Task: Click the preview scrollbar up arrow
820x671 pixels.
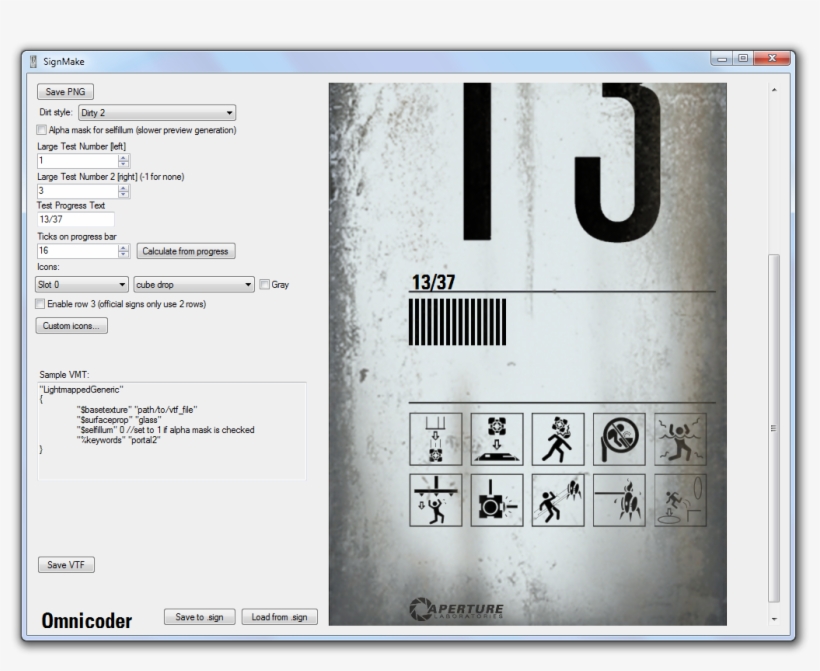Action: pyautogui.click(x=774, y=90)
